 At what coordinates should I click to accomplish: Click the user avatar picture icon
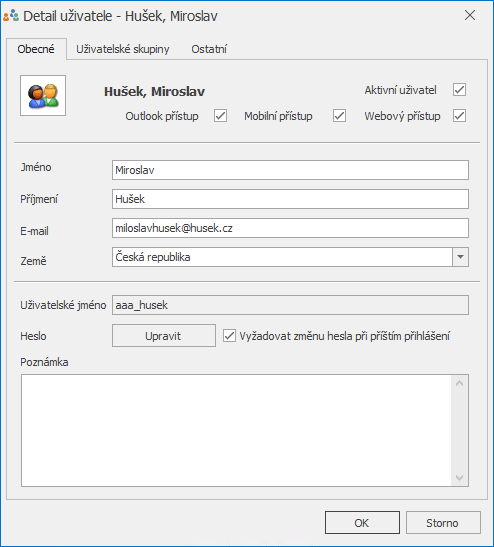pyautogui.click(x=43, y=96)
